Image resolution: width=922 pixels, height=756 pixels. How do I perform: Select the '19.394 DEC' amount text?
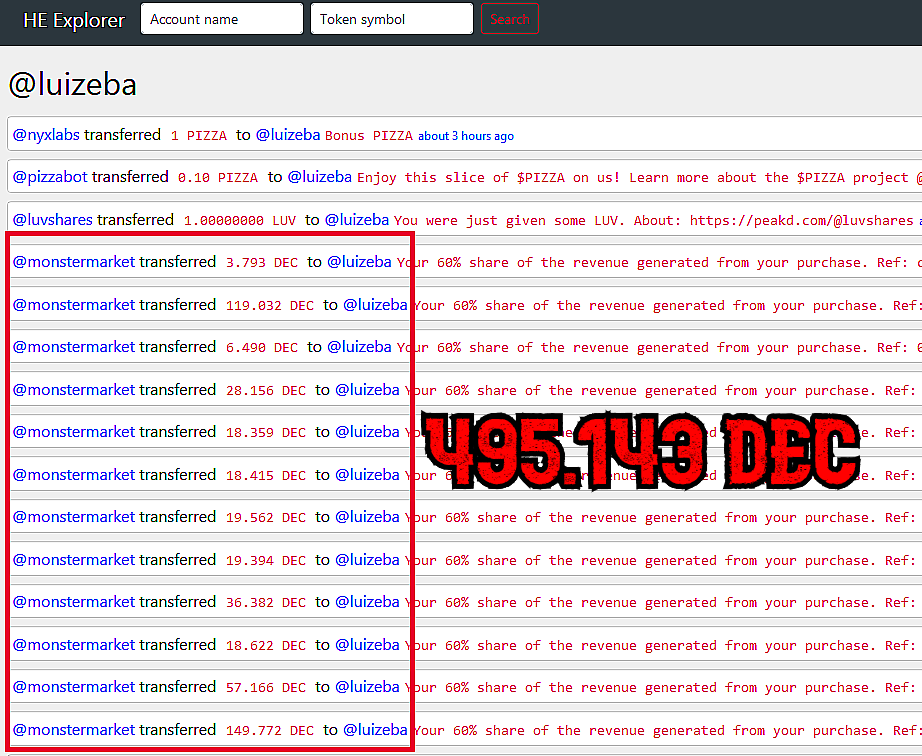[x=266, y=561]
